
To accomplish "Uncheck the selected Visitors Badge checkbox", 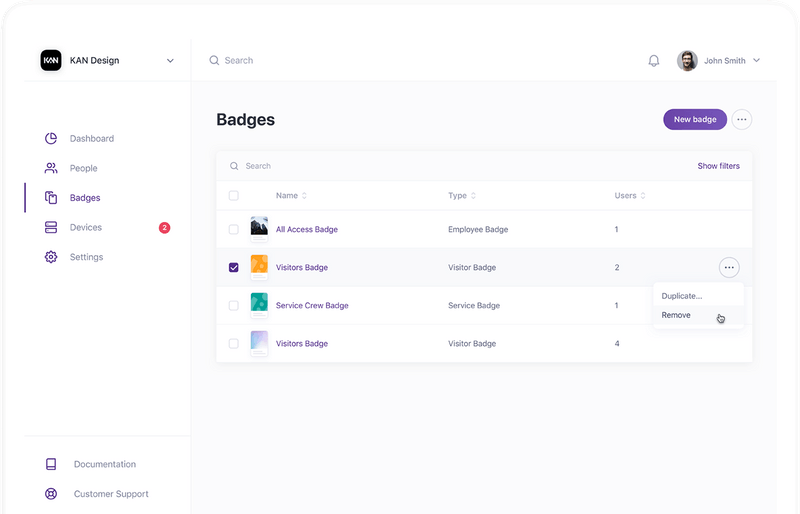I will (233, 268).
